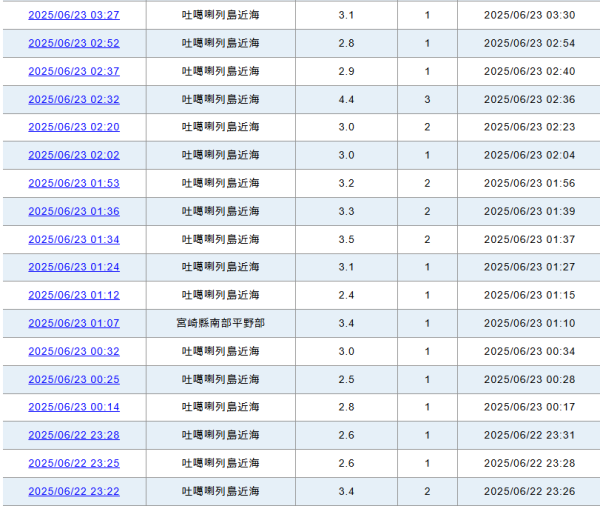Select the announcement time 2025/06/22 23:28
The height and width of the screenshot is (506, 600).
coord(529,463)
